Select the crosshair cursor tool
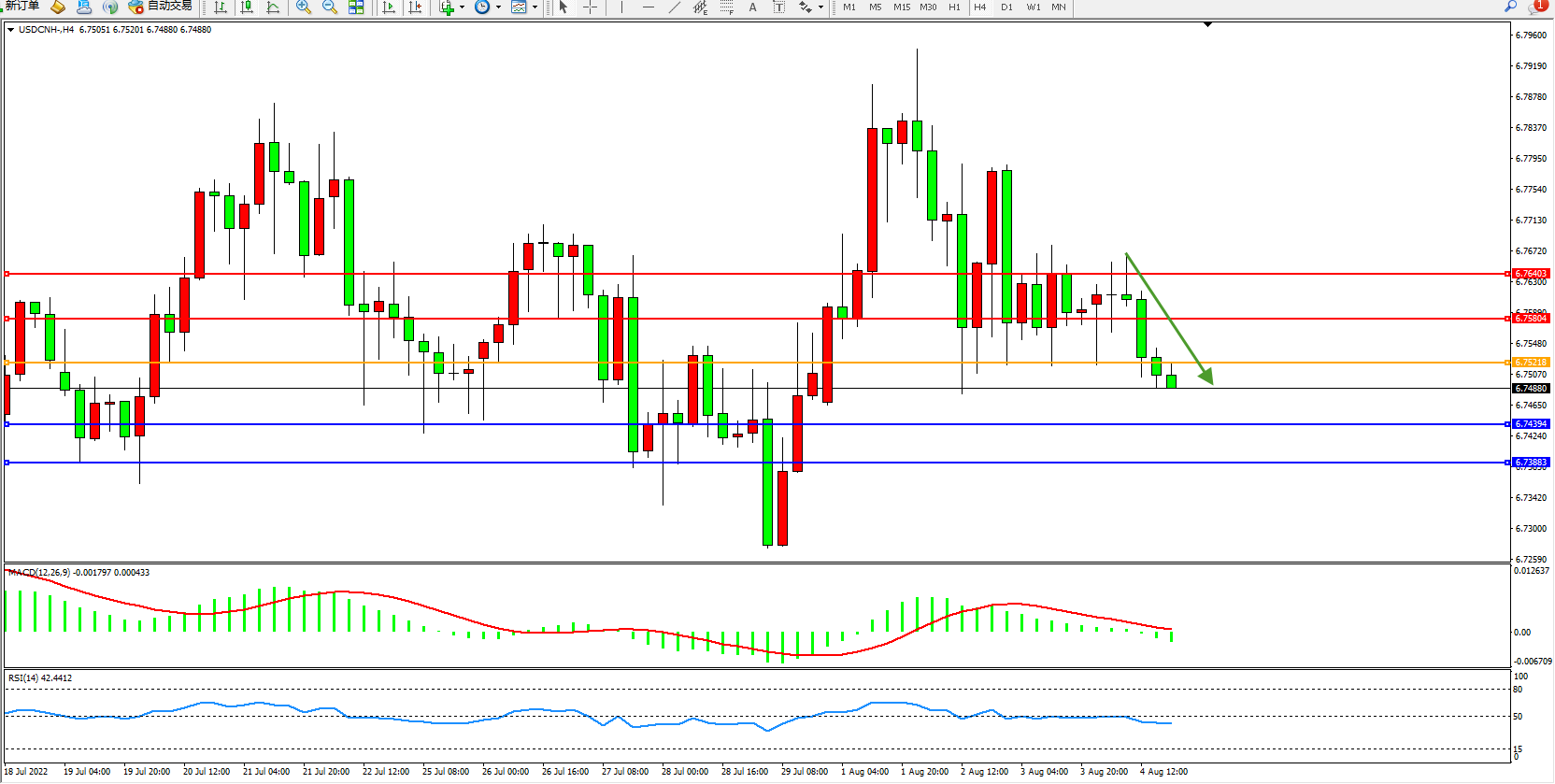The image size is (1555, 784). pyautogui.click(x=590, y=7)
